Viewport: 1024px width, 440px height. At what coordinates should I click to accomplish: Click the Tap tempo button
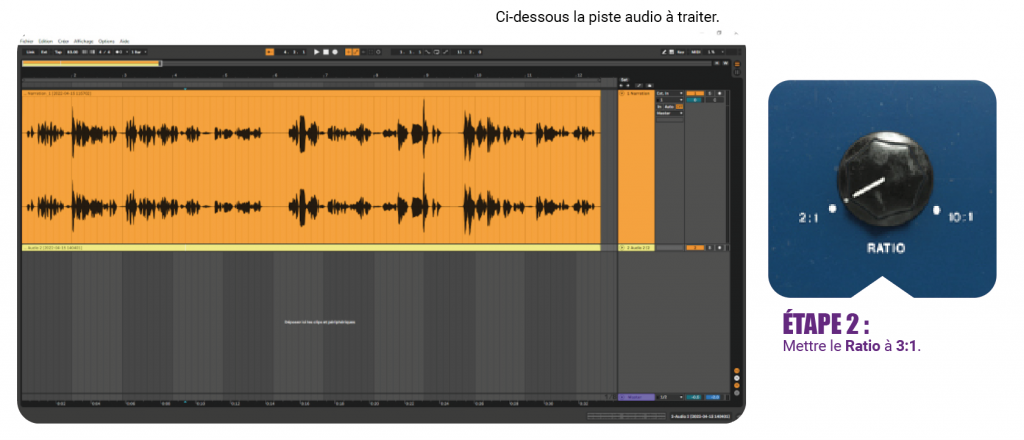[58, 52]
